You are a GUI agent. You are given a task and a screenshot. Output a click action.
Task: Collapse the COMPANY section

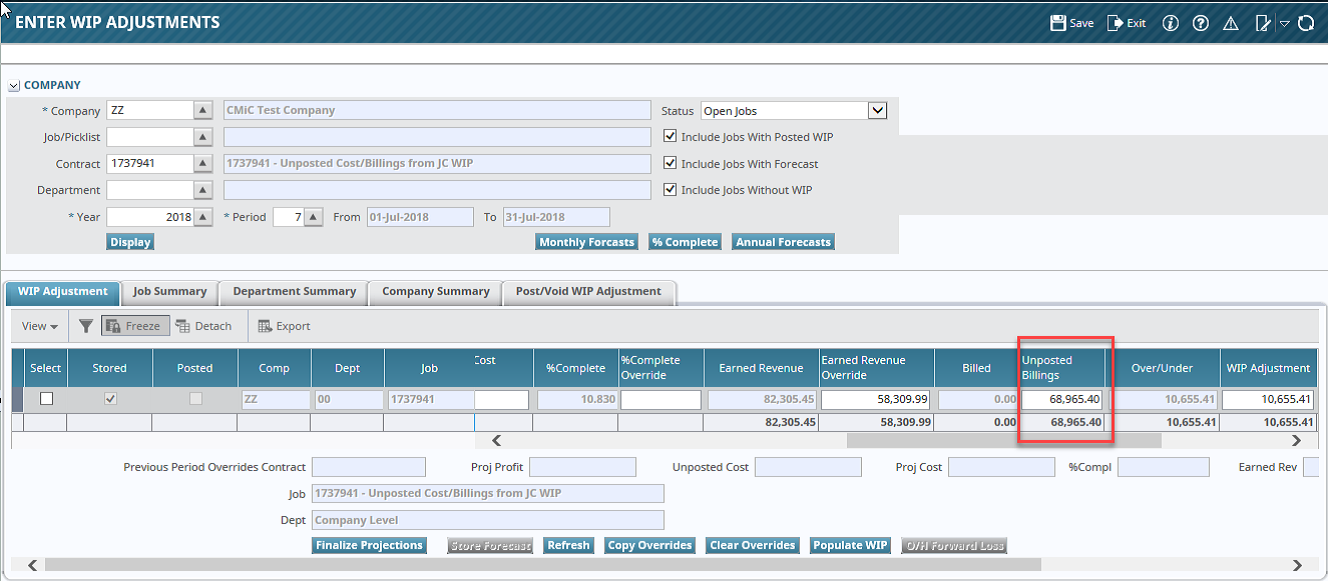tap(13, 85)
